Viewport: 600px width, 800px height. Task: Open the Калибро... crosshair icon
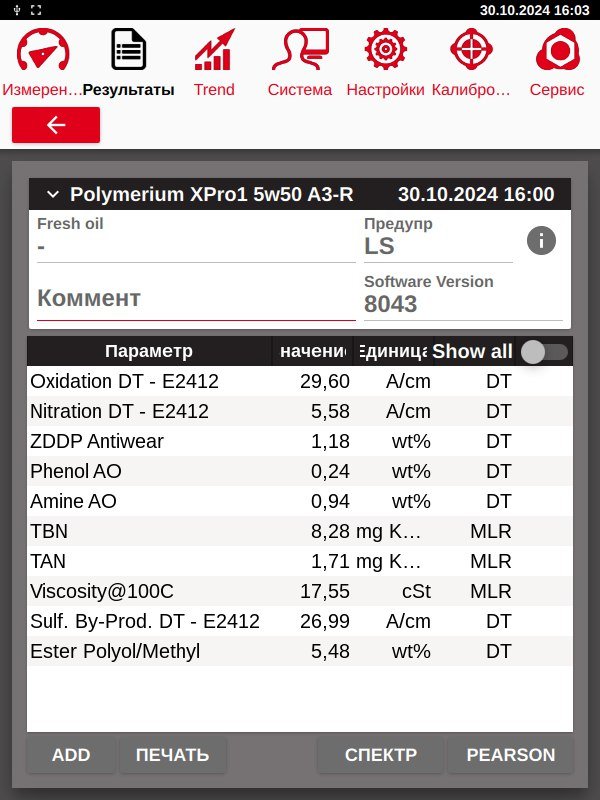click(x=471, y=49)
